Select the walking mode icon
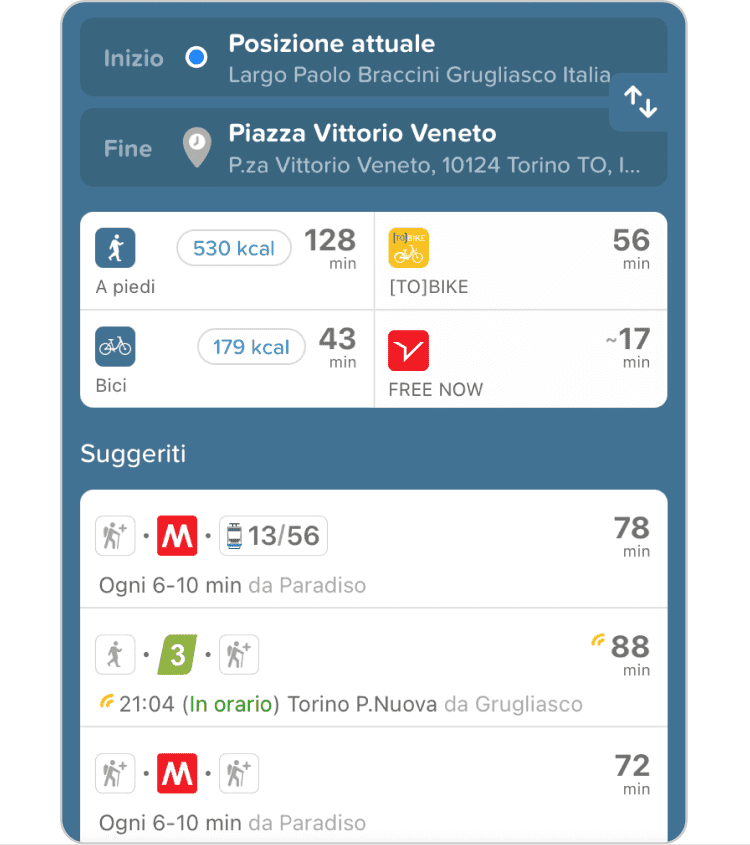 [115, 248]
